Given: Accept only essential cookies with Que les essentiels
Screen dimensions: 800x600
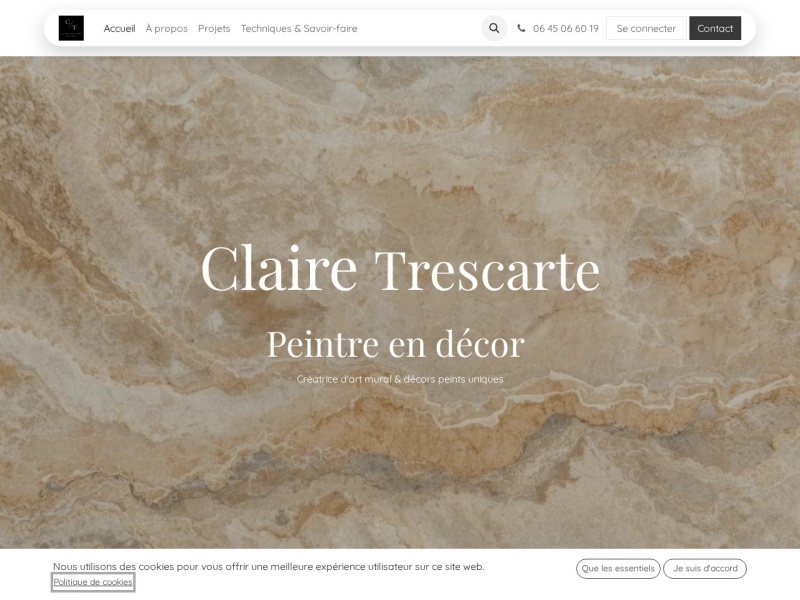Looking at the screenshot, I should [618, 568].
